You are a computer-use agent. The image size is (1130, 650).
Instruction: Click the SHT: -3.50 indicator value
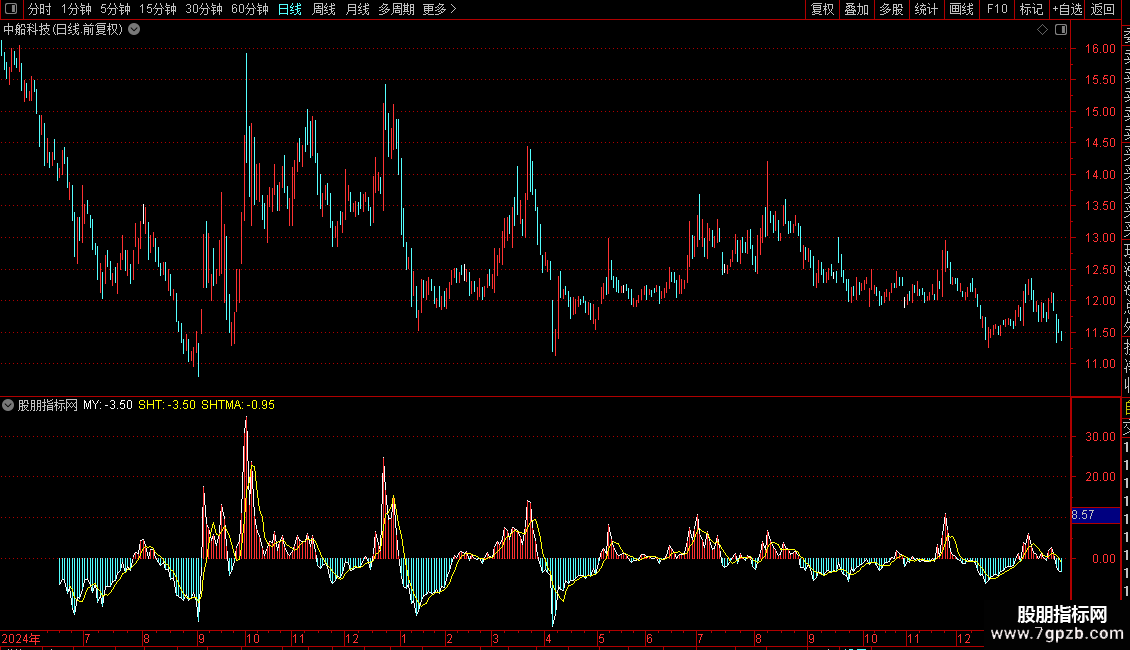coord(166,405)
